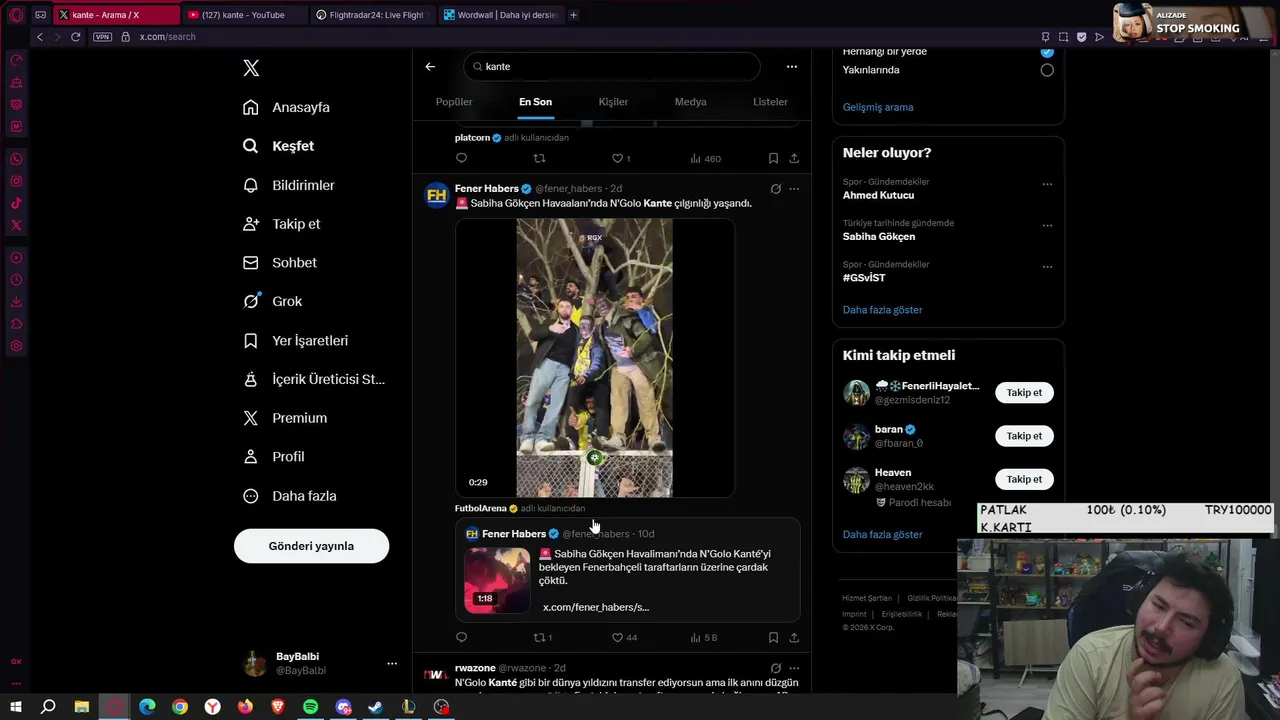Open more options for Sabiha Gökçen trend

[1047, 225]
